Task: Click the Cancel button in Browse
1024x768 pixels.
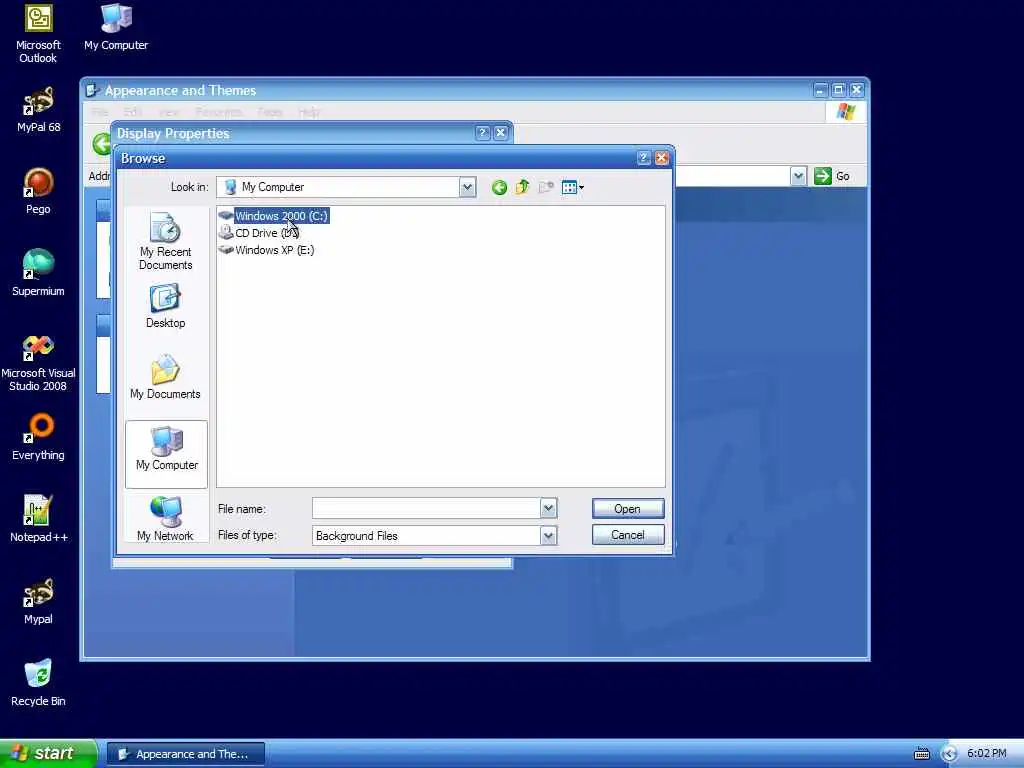Action: pyautogui.click(x=628, y=535)
